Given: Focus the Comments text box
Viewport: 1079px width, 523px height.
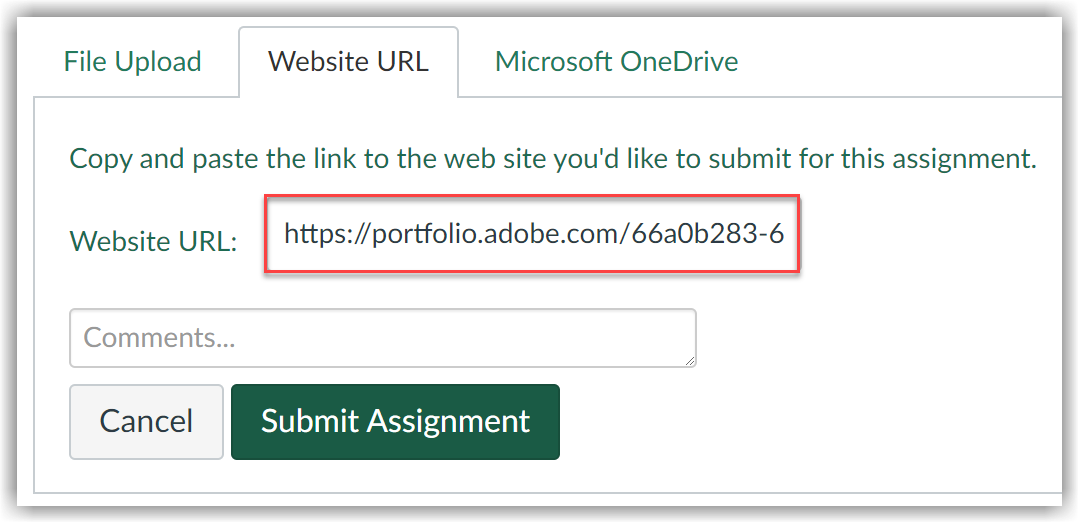Looking at the screenshot, I should coord(382,337).
